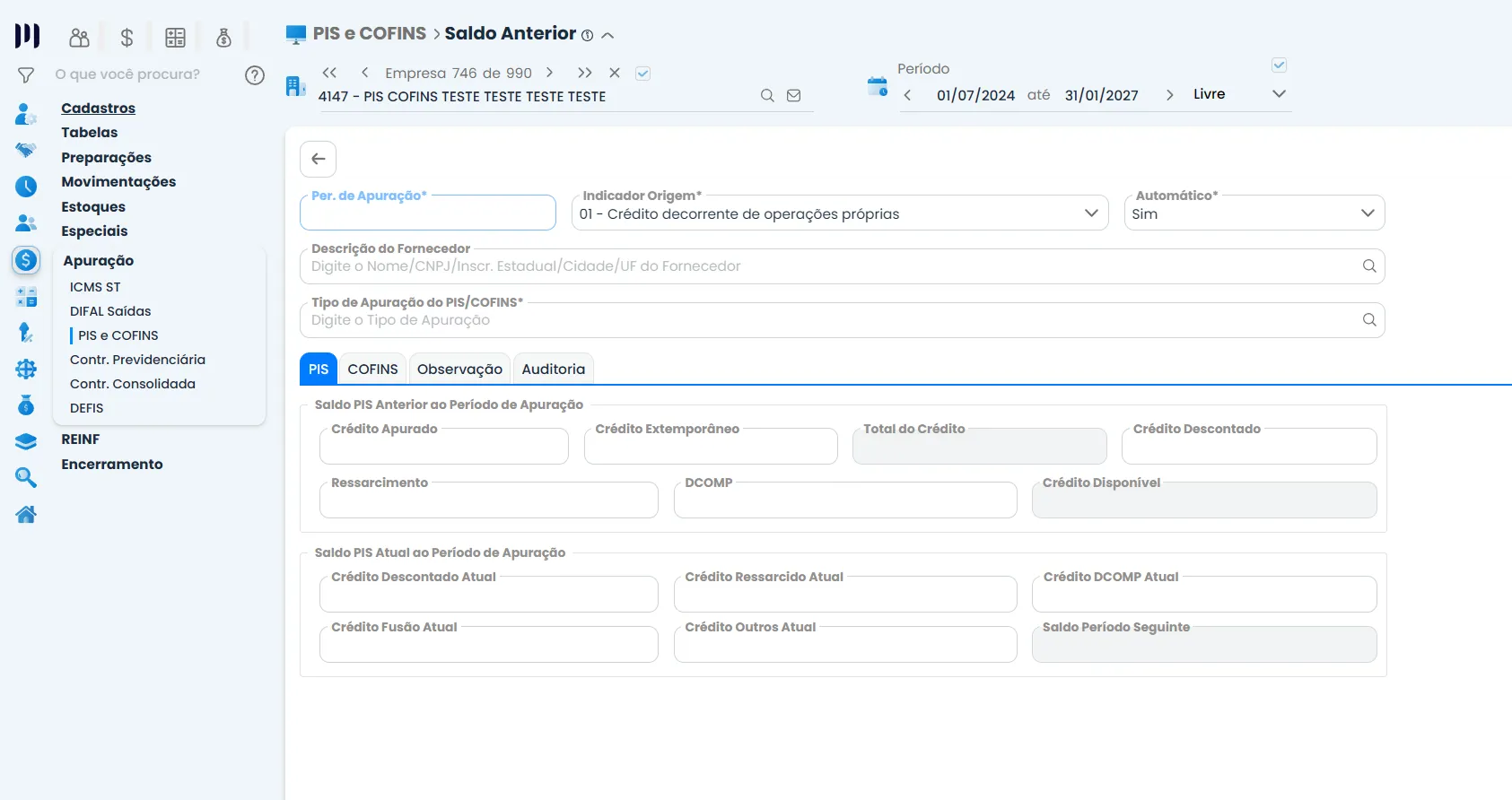Switch to the COFINS tab
The height and width of the screenshot is (800, 1512).
pyautogui.click(x=372, y=369)
